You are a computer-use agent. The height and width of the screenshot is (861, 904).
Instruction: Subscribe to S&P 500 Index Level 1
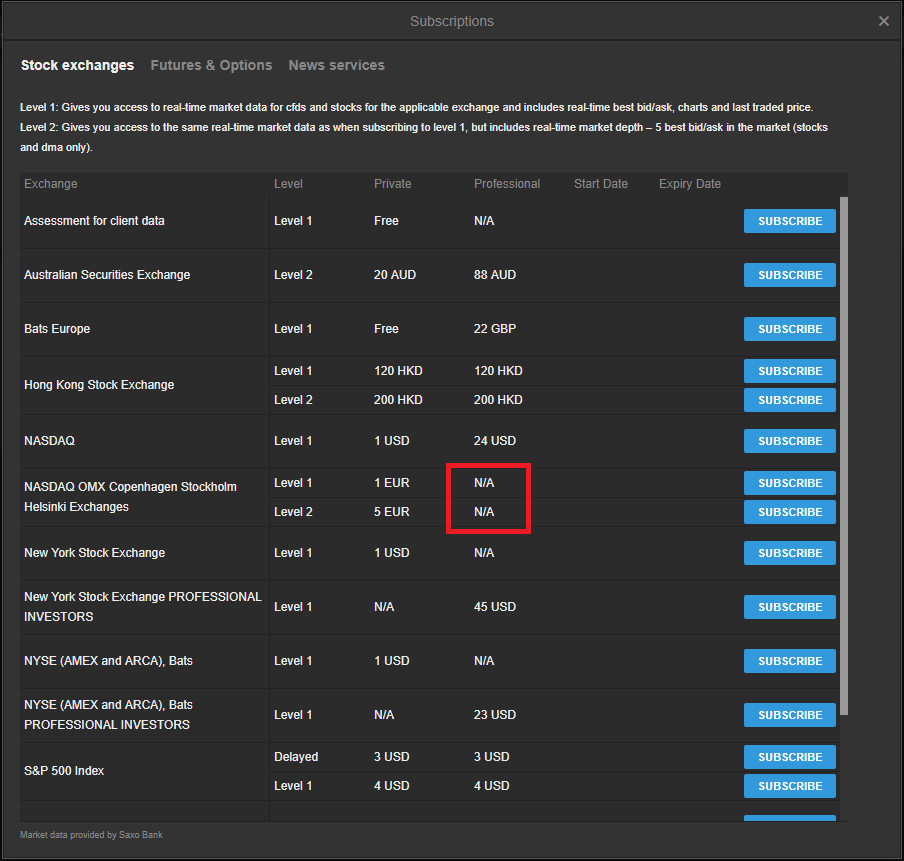pos(789,785)
